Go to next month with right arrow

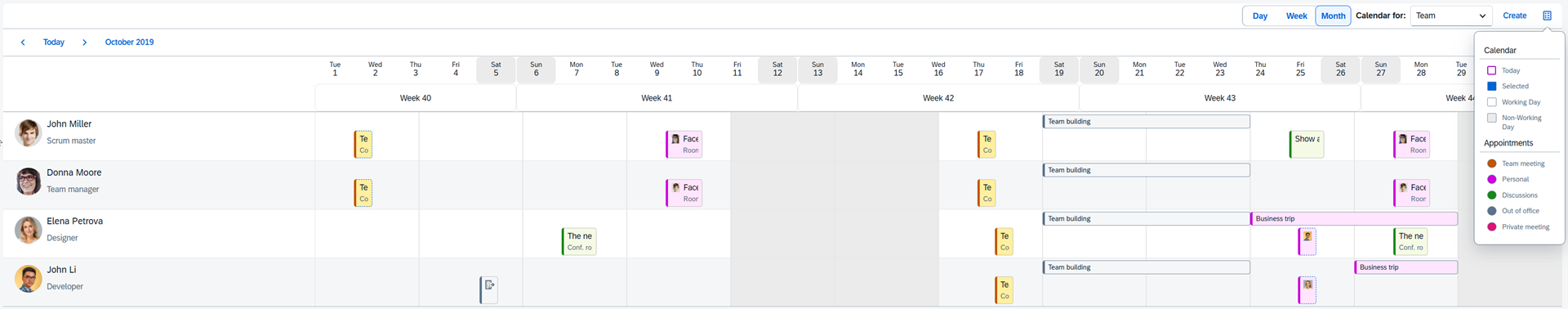84,42
